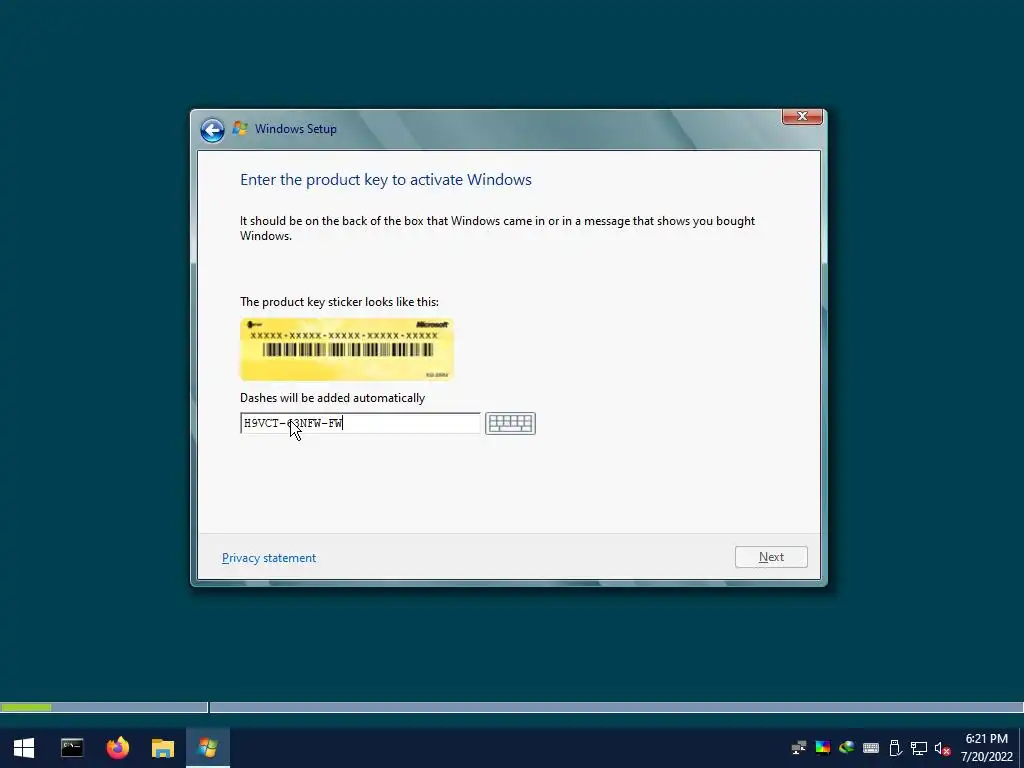Image resolution: width=1024 pixels, height=768 pixels.
Task: Open the network computers tray icon
Action: click(x=798, y=748)
